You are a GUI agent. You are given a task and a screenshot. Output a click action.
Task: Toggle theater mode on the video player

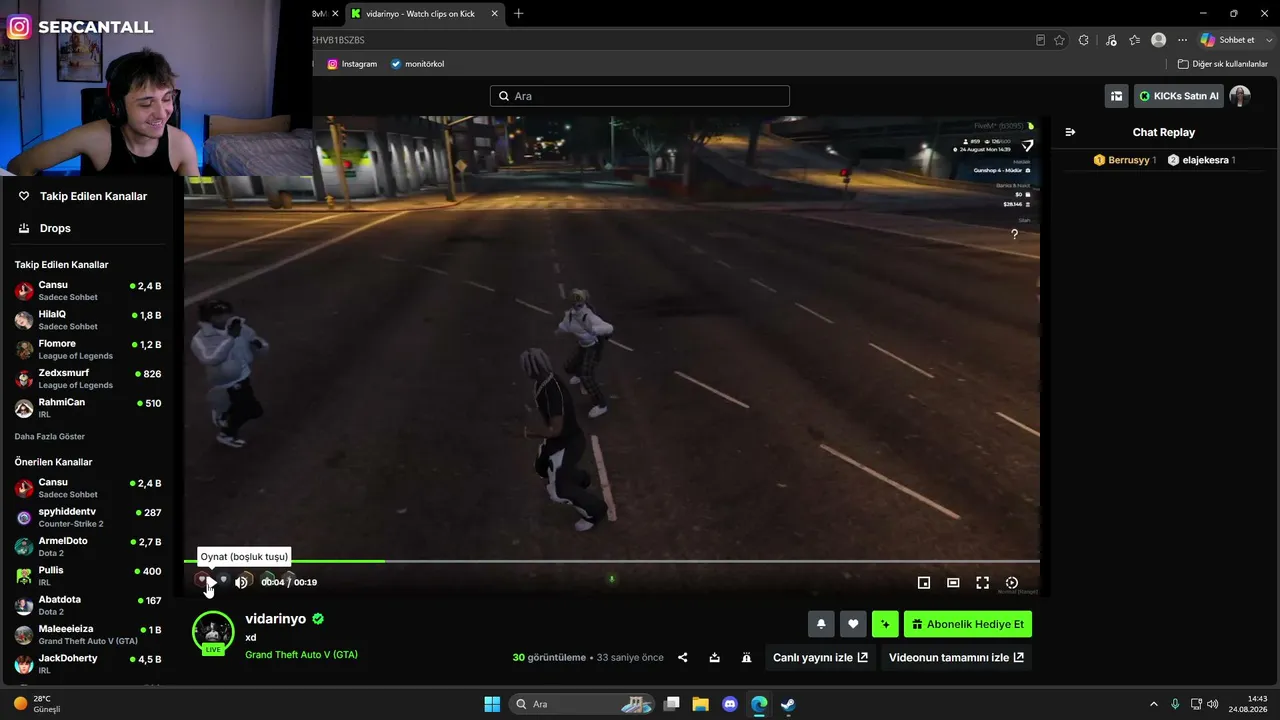[953, 582]
